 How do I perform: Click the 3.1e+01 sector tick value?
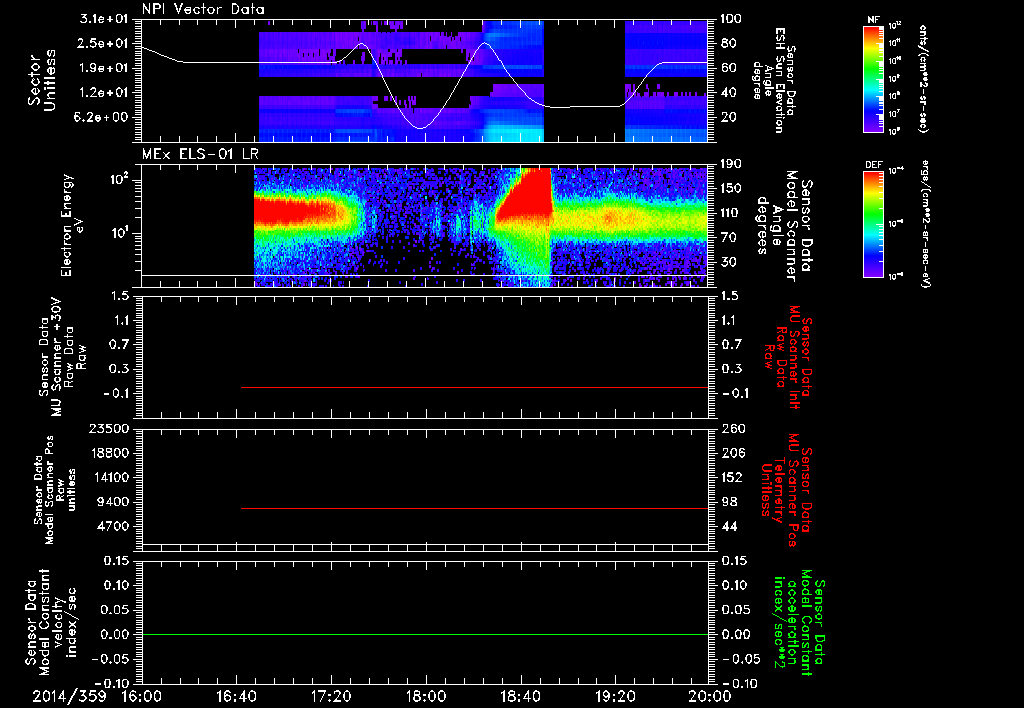pyautogui.click(x=105, y=19)
